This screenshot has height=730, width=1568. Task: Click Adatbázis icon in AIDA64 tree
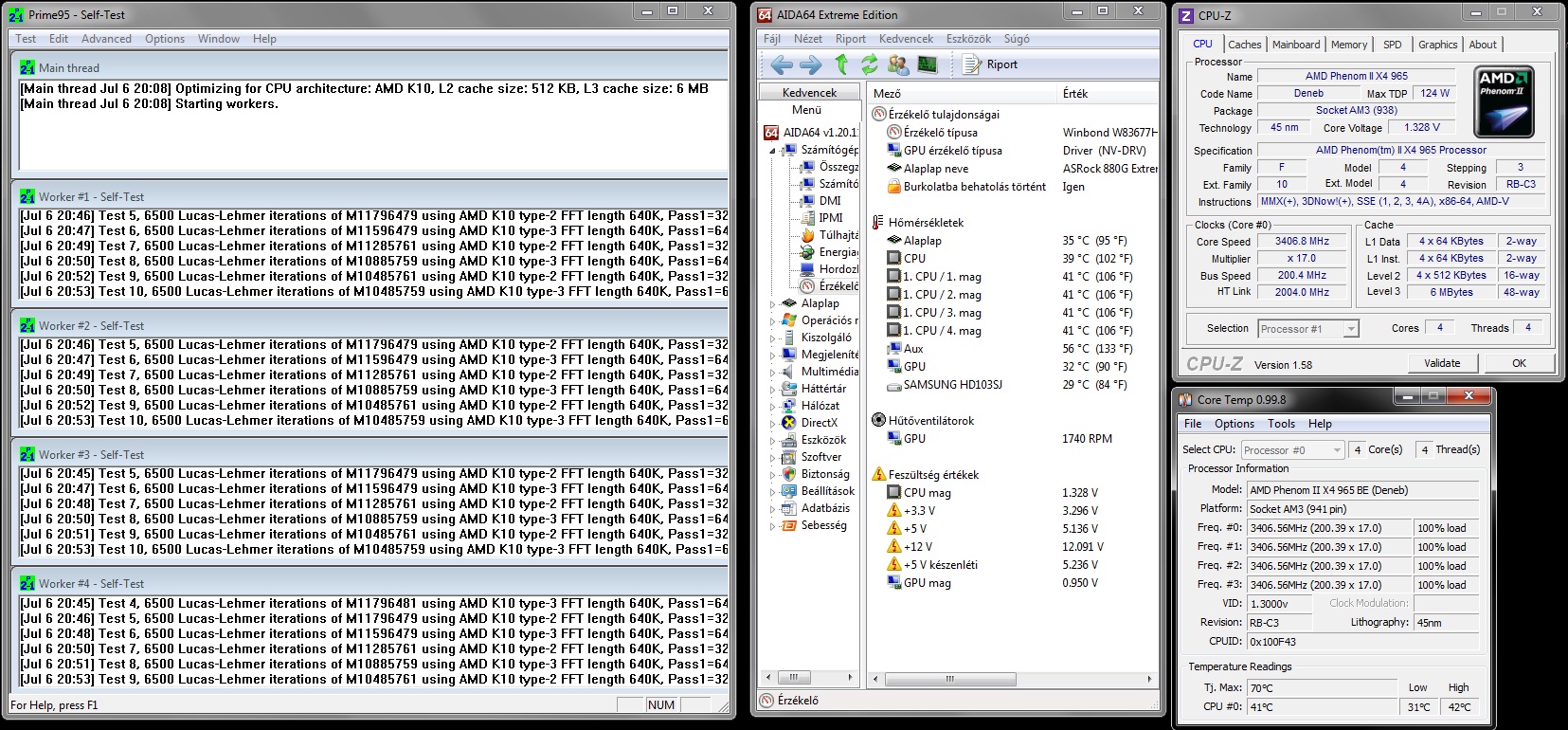(x=789, y=508)
